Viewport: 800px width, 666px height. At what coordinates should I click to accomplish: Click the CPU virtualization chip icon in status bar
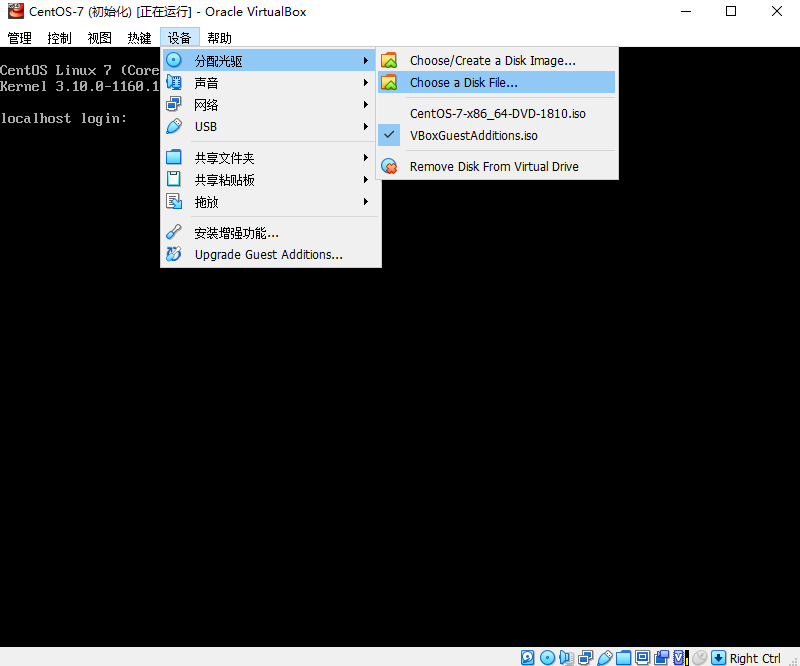[x=681, y=657]
